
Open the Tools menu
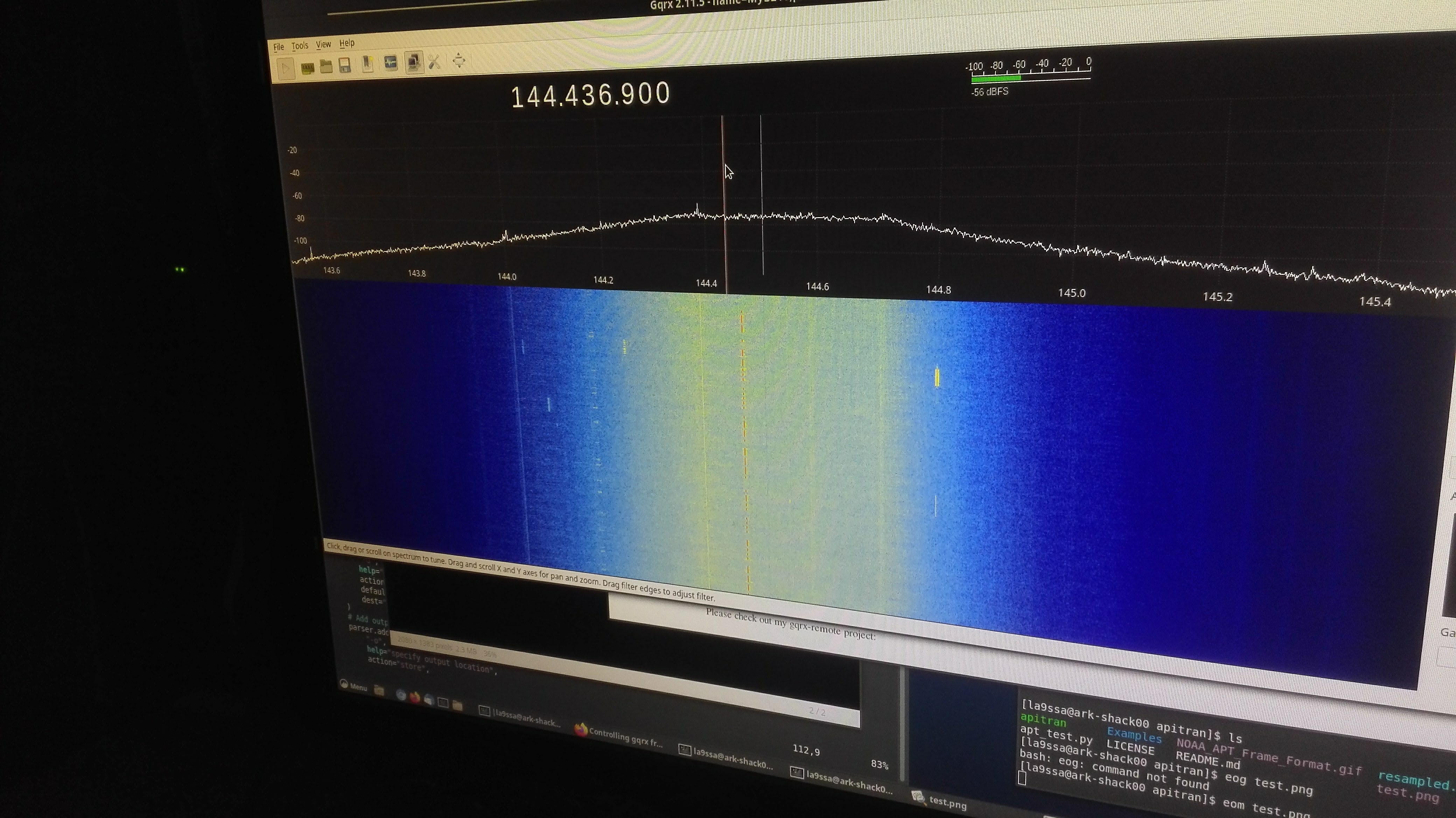(x=300, y=46)
